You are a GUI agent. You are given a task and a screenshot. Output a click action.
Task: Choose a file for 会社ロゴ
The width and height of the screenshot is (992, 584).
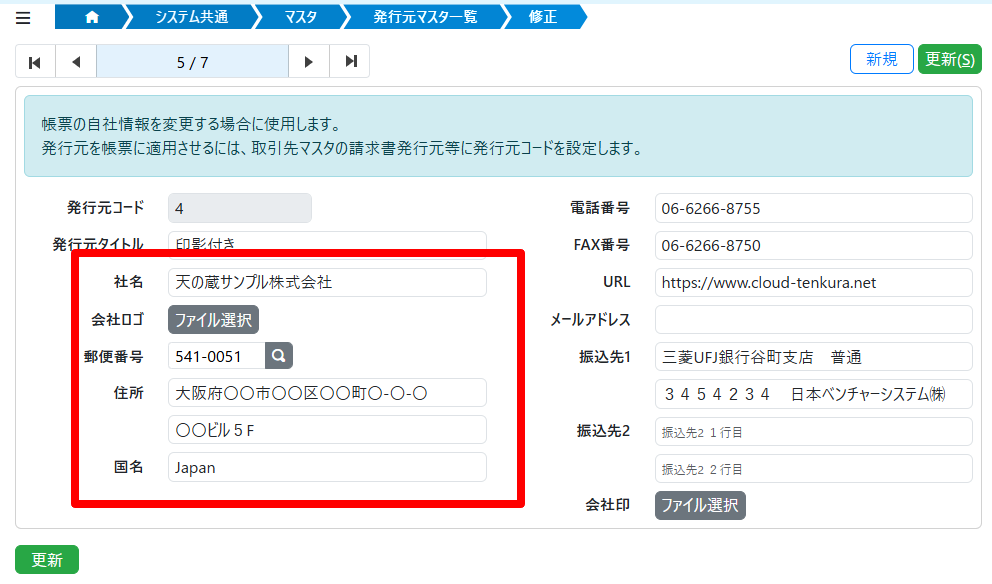click(x=214, y=320)
